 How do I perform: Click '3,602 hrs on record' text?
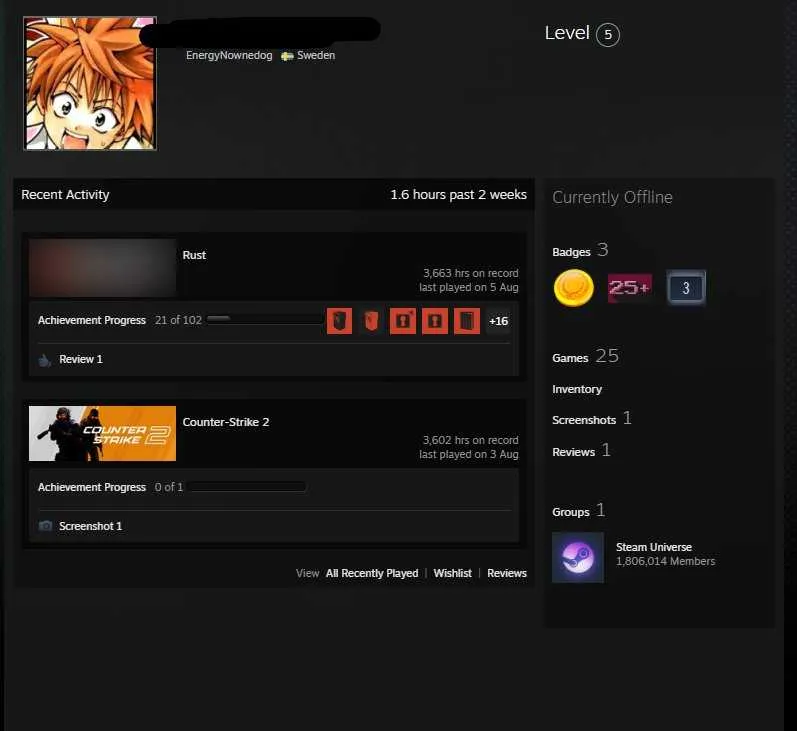(x=471, y=440)
